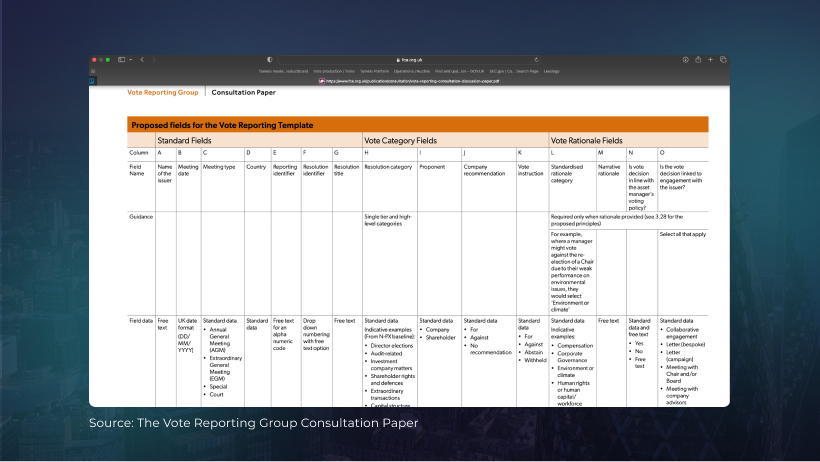Show the tab overview icon
820x462 pixels.
722,60
